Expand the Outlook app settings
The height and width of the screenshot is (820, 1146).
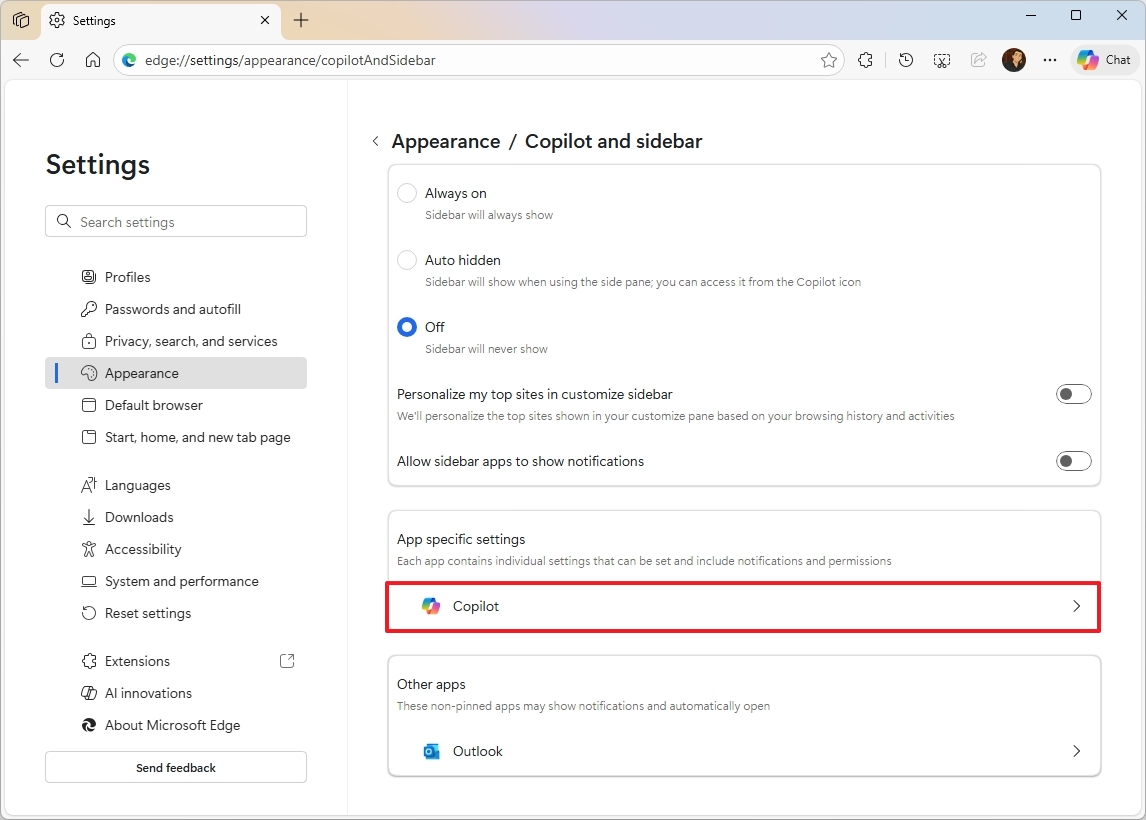click(x=743, y=751)
